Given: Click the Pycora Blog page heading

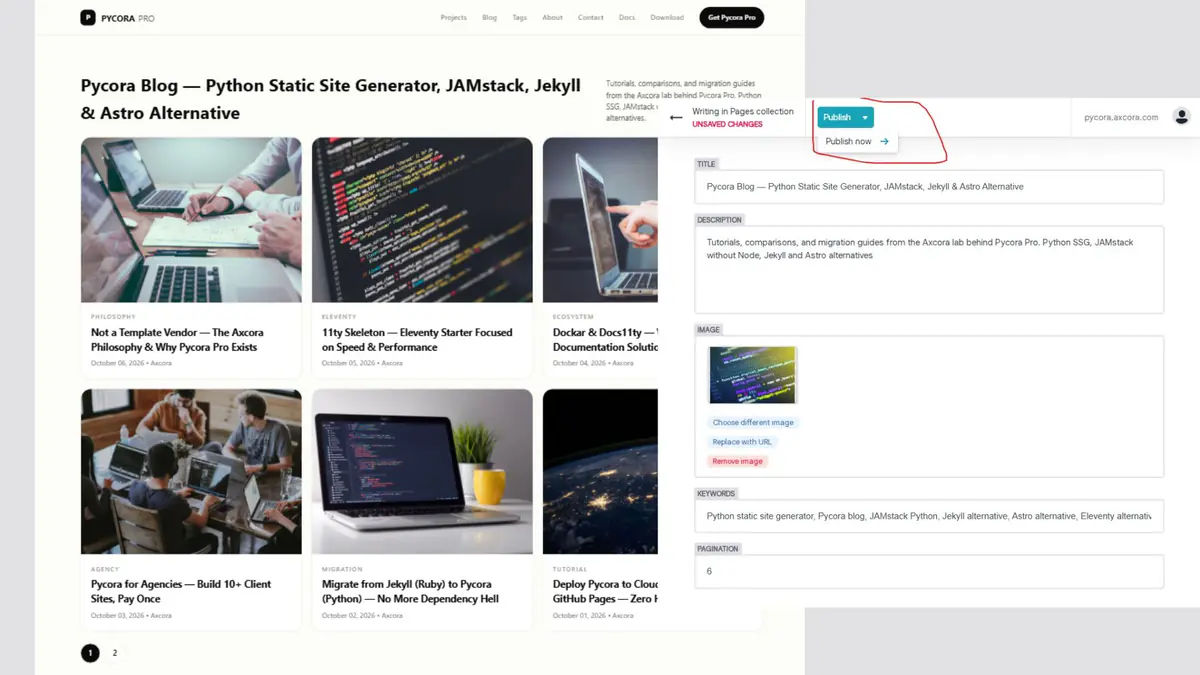Looking at the screenshot, I should [x=331, y=99].
